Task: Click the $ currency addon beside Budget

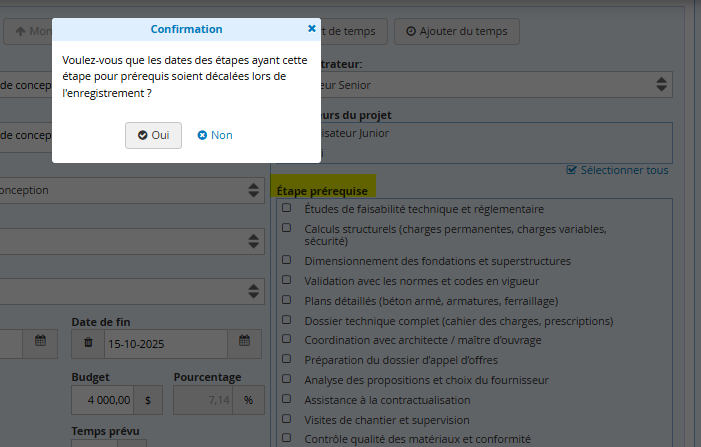Action: [x=148, y=400]
